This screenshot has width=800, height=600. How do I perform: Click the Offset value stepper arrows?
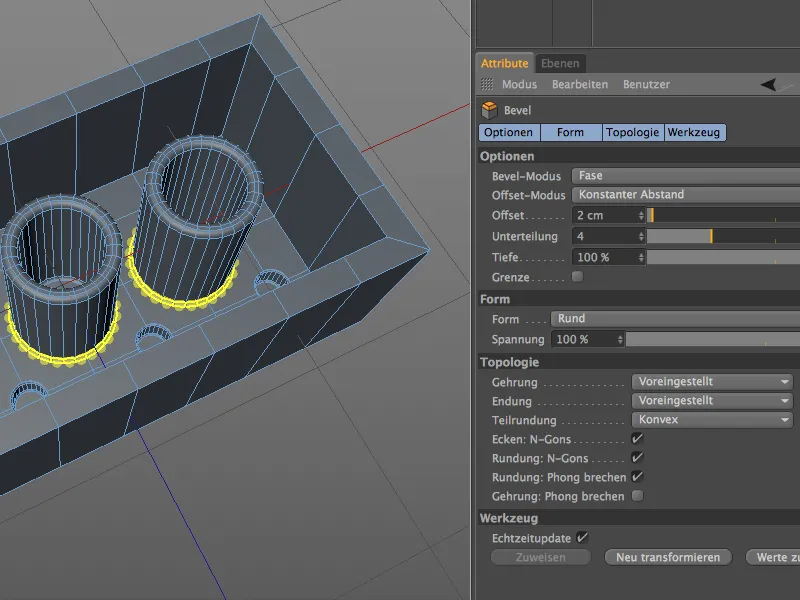click(x=641, y=215)
